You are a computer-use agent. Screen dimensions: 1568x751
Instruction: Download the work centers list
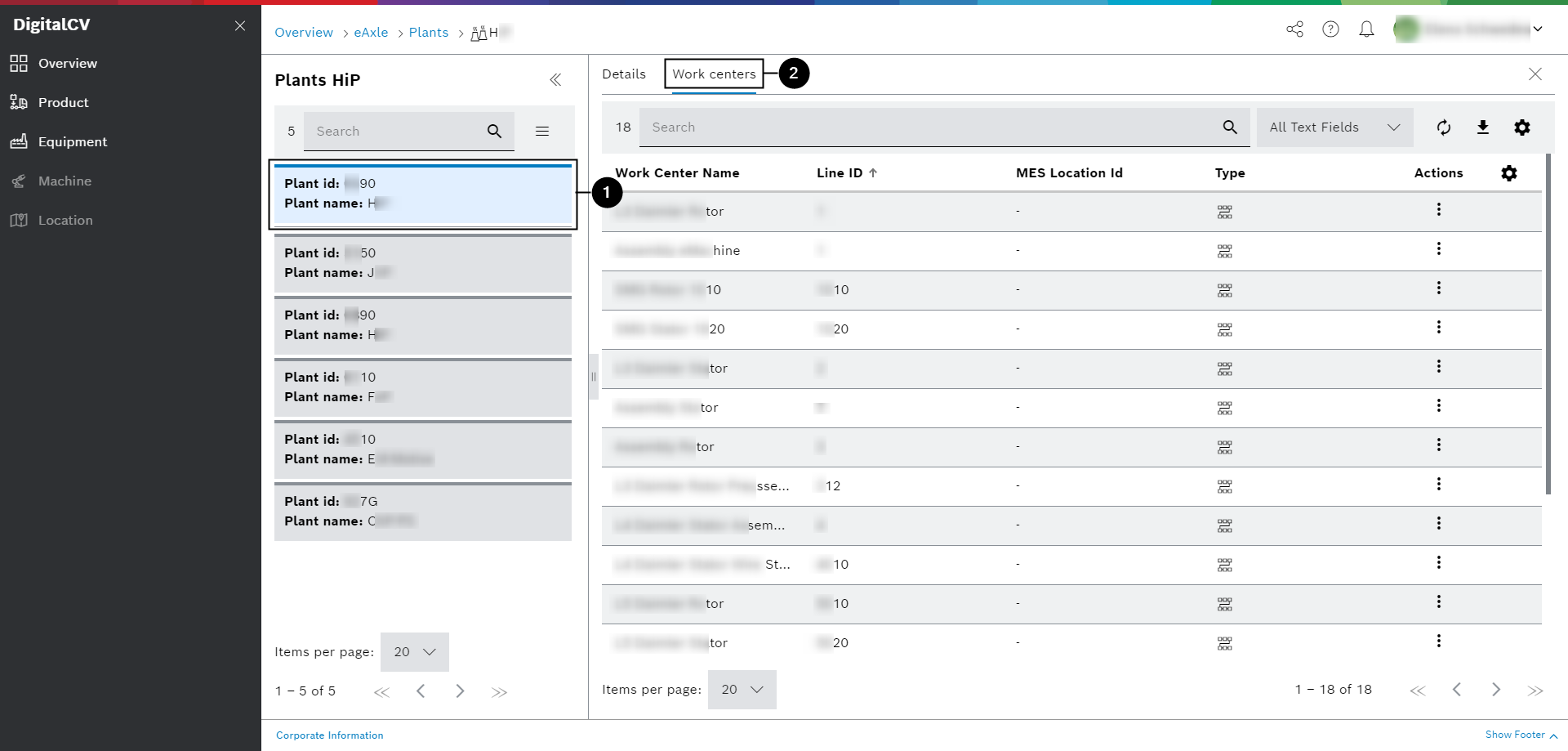(x=1482, y=127)
